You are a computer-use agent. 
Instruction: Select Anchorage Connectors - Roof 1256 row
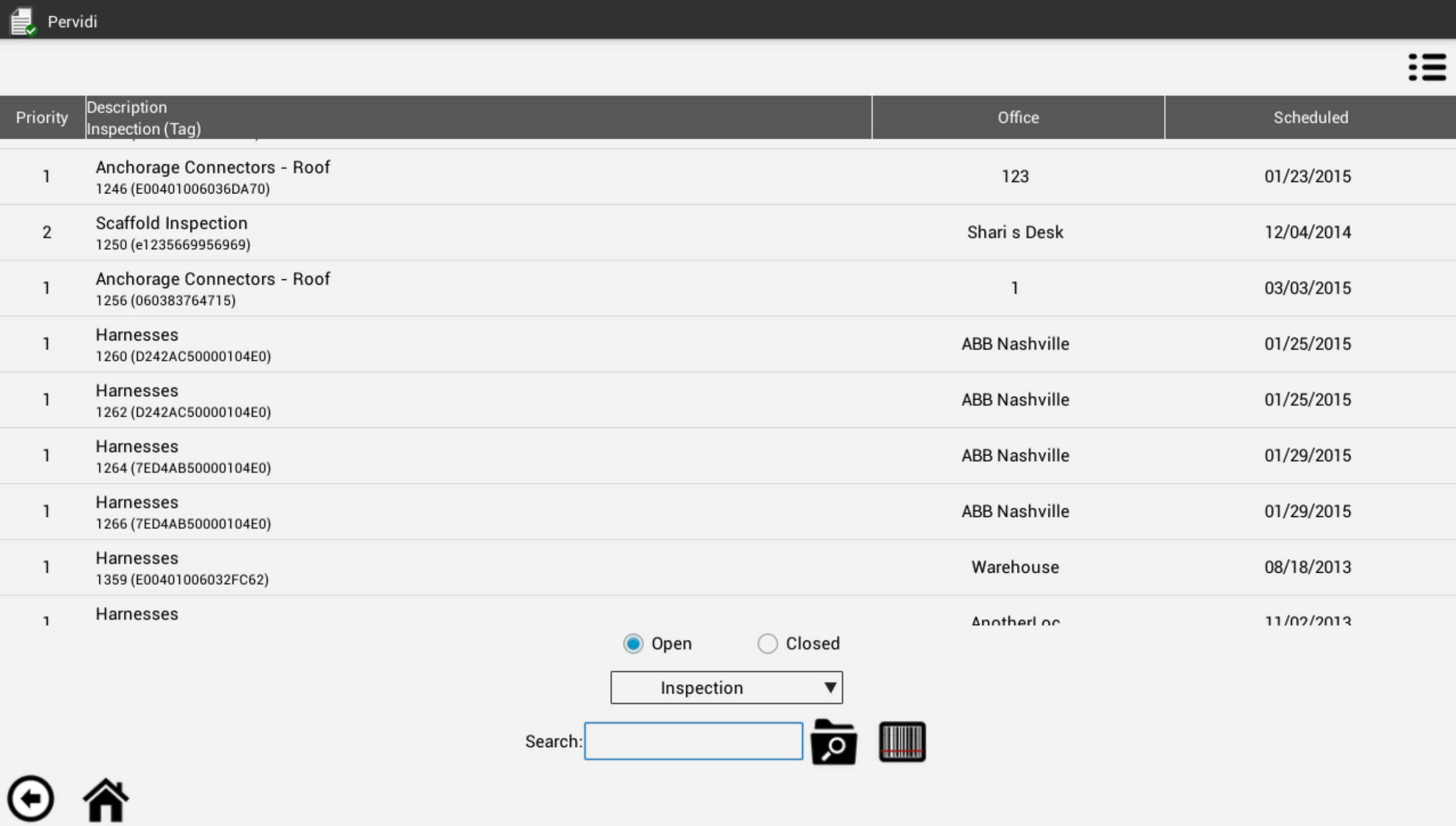pos(212,288)
